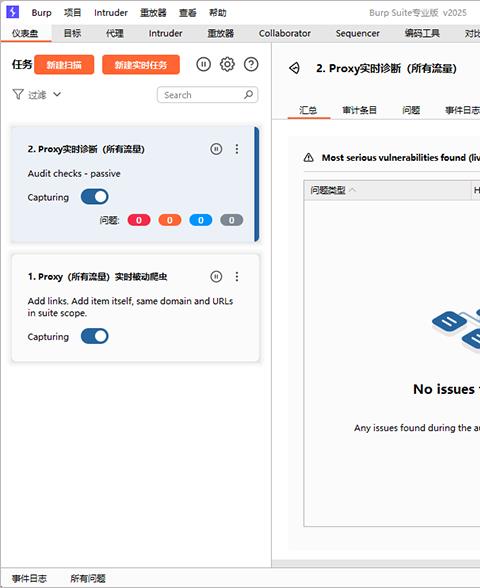Select the 问题 sub-tab
Image resolution: width=480 pixels, height=588 pixels.
[411, 110]
